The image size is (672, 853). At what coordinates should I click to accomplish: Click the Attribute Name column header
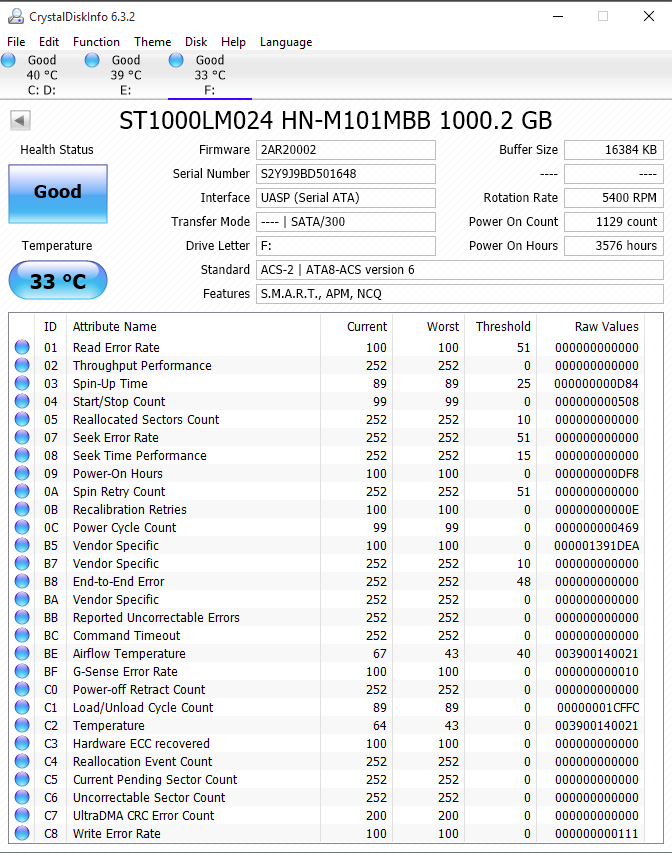pyautogui.click(x=115, y=326)
